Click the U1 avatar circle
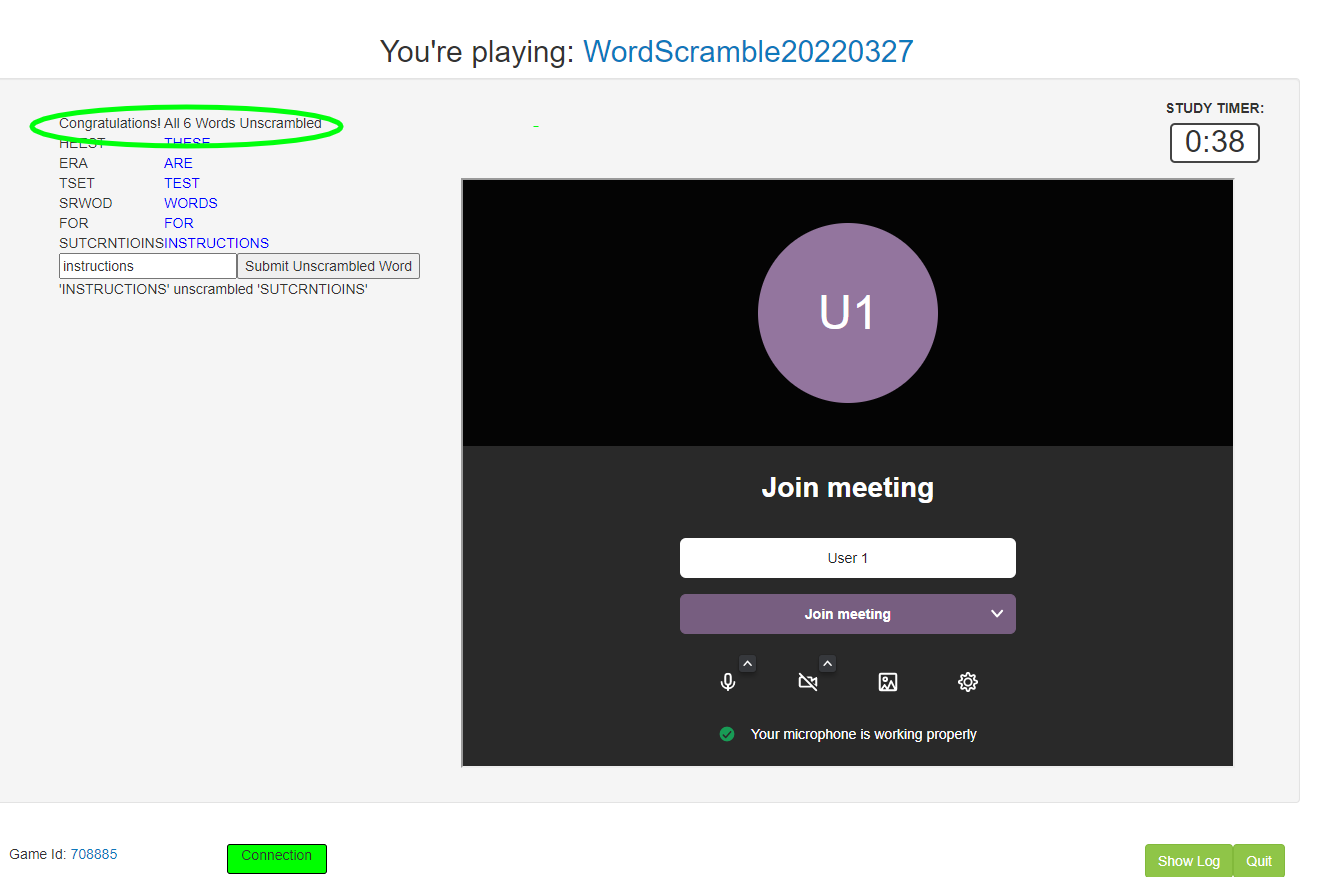This screenshot has width=1329, height=889. [x=847, y=313]
